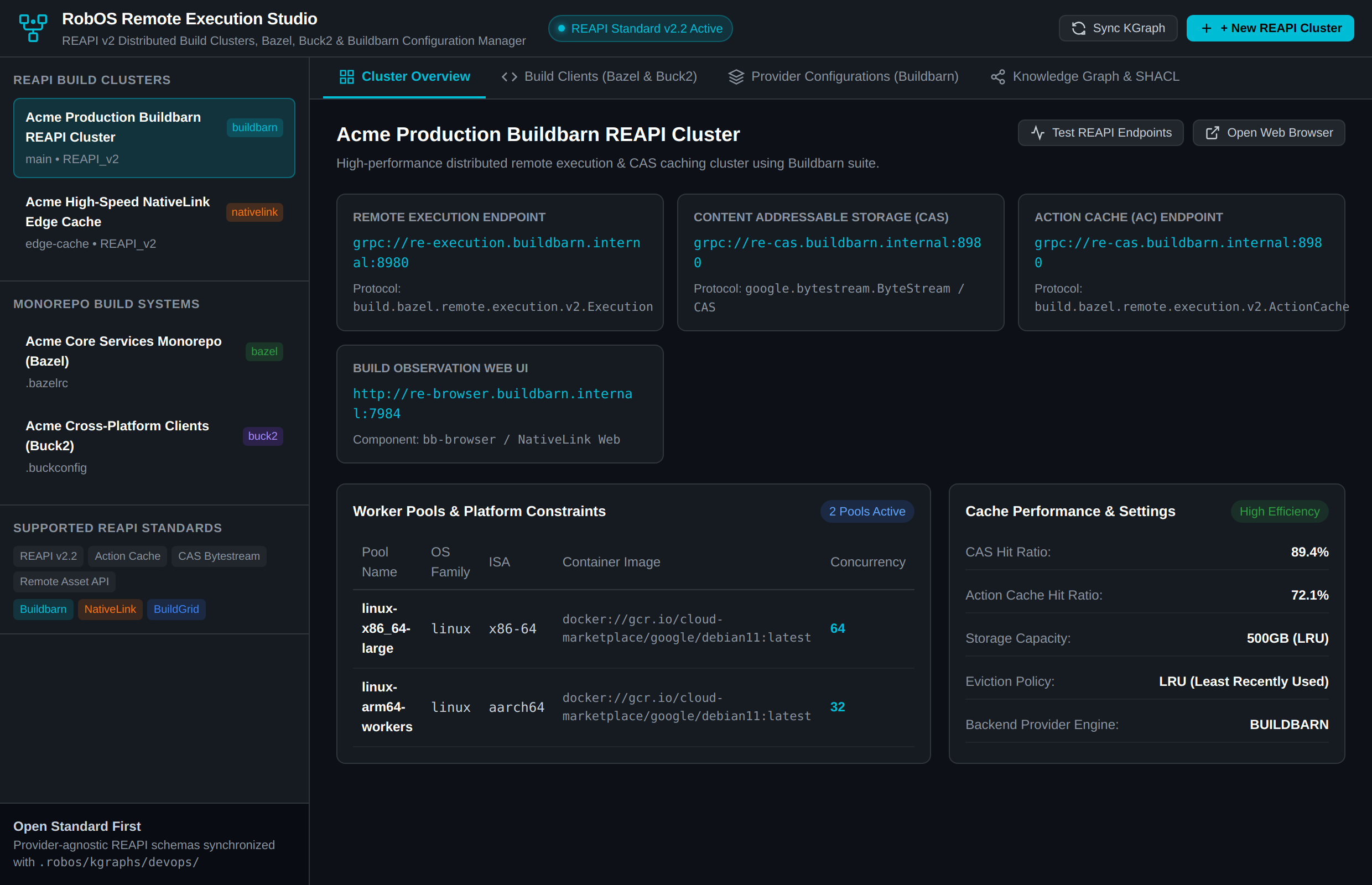Click the REAPI Standard v2.2 Active badge
The width and height of the screenshot is (1372, 885).
[640, 28]
